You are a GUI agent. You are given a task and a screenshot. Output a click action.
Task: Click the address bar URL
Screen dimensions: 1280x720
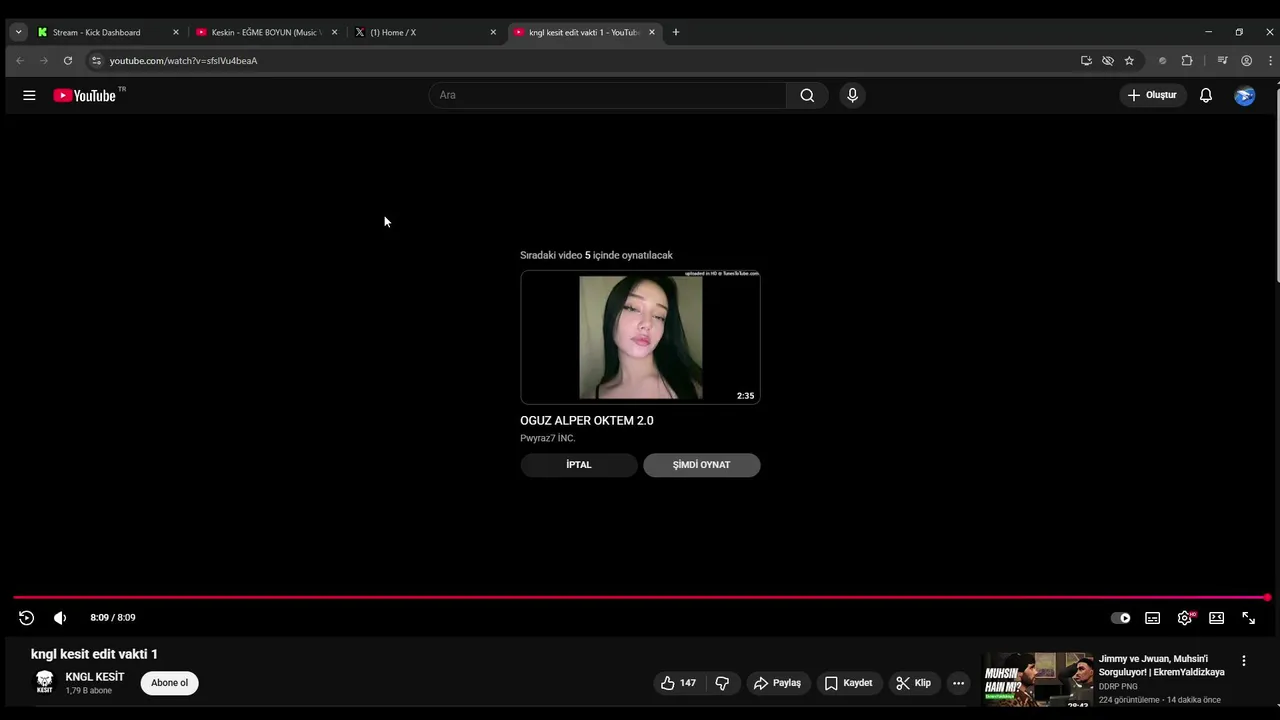[x=183, y=61]
